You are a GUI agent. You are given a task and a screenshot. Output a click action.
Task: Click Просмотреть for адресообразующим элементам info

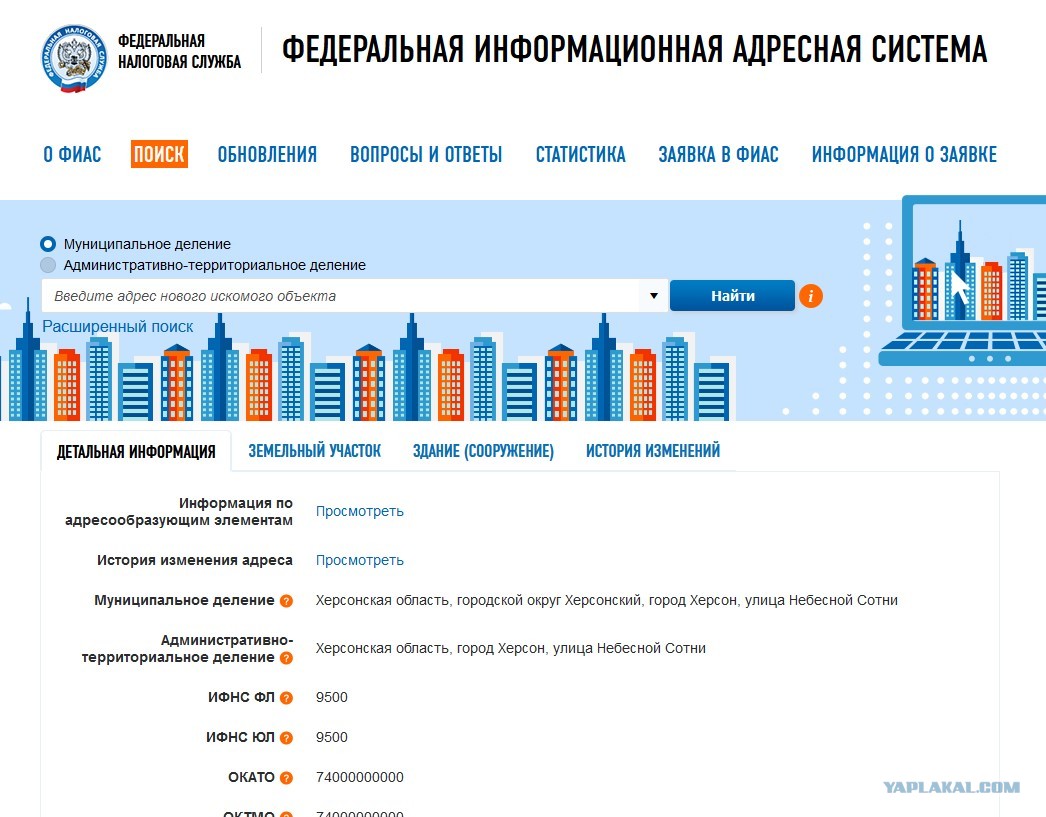click(360, 511)
